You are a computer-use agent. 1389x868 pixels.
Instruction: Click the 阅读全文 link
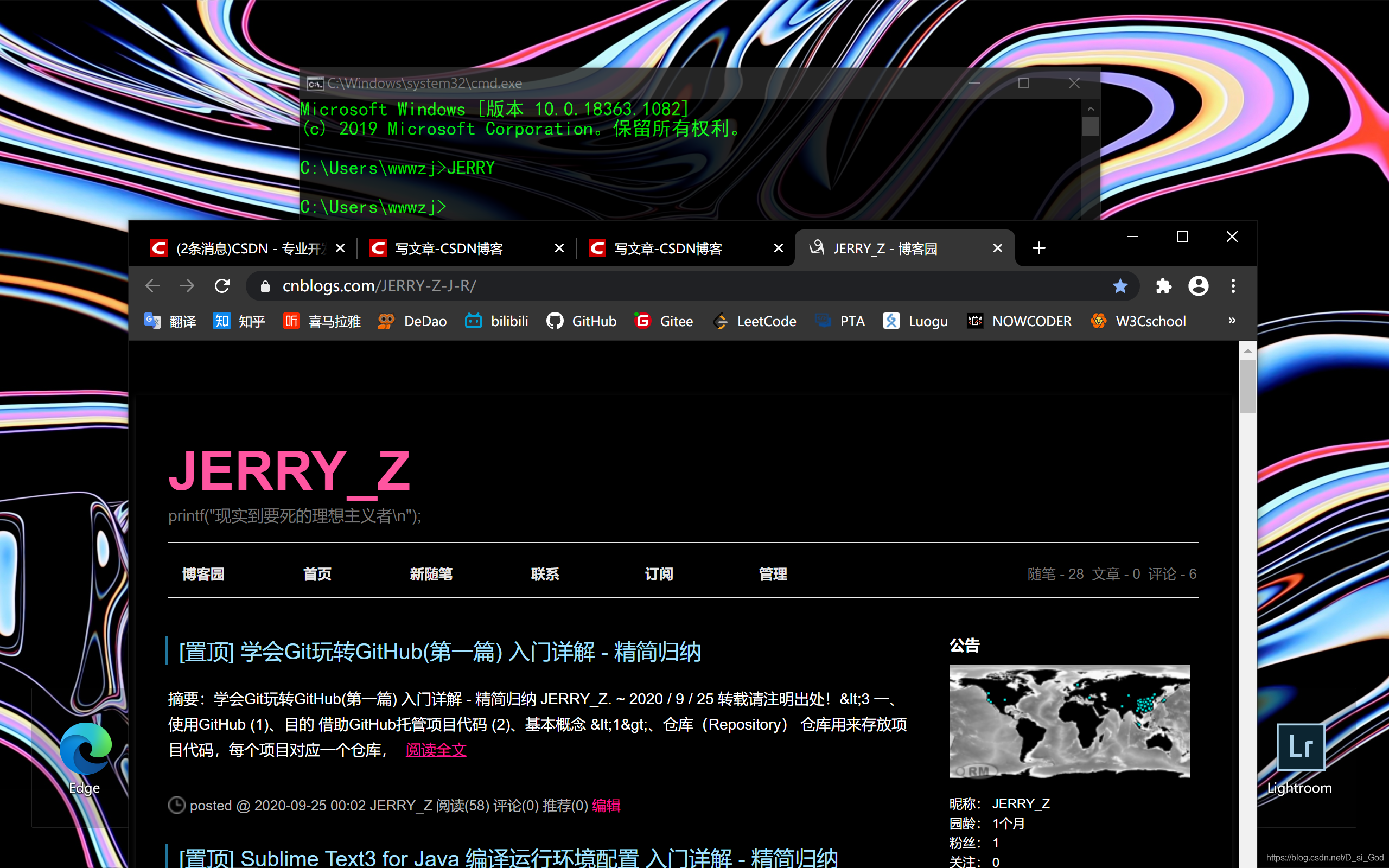click(436, 750)
